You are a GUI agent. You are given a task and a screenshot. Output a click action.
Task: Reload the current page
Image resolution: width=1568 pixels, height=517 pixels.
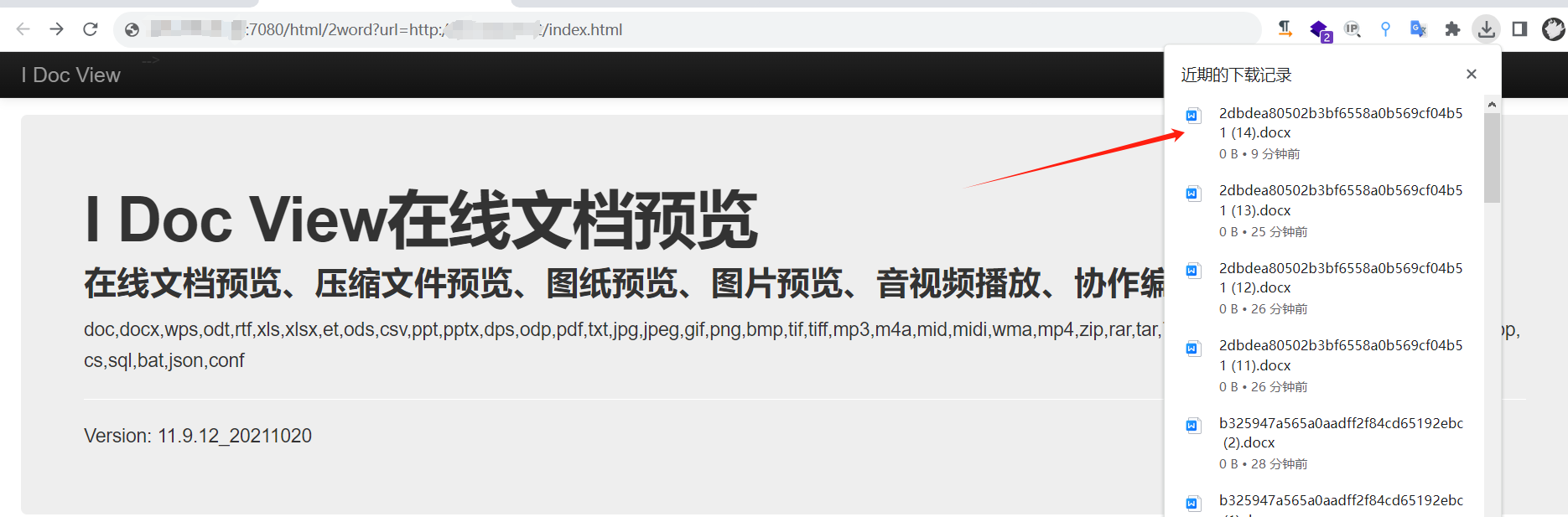pos(91,29)
